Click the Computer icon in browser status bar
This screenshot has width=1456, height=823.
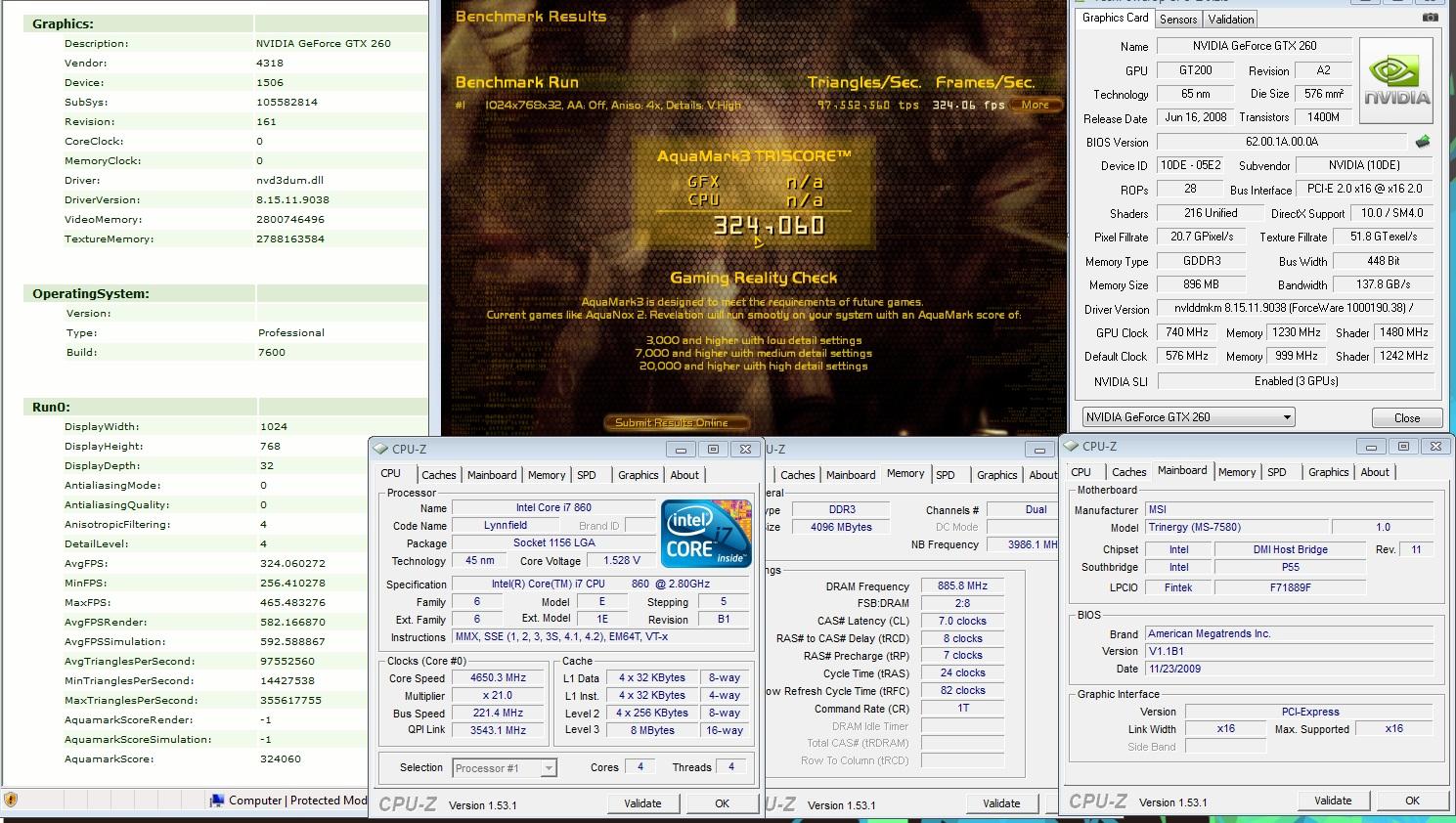point(217,801)
